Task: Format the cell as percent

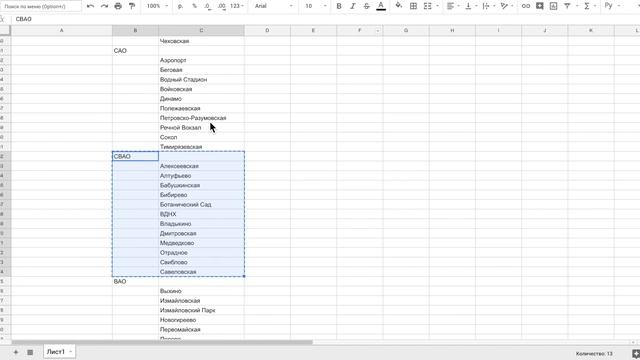Action: pos(194,6)
